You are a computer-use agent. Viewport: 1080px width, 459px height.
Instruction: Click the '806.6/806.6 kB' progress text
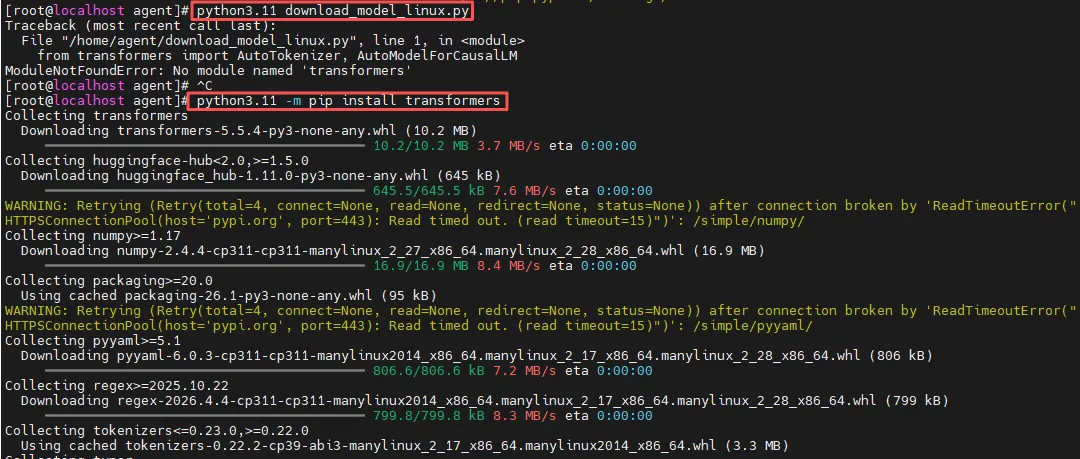tap(428, 371)
